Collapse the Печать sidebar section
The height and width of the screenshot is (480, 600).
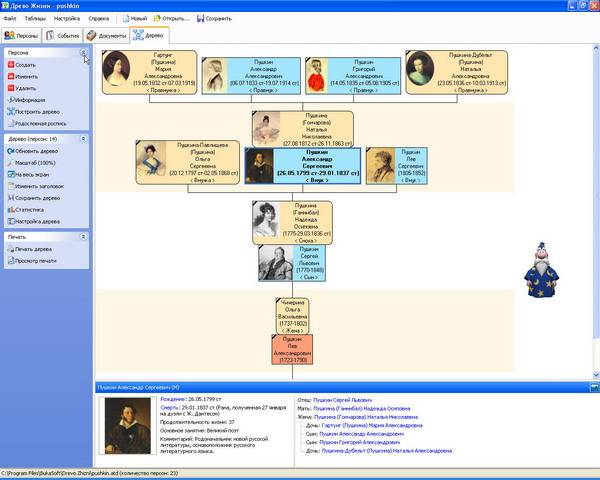point(84,236)
